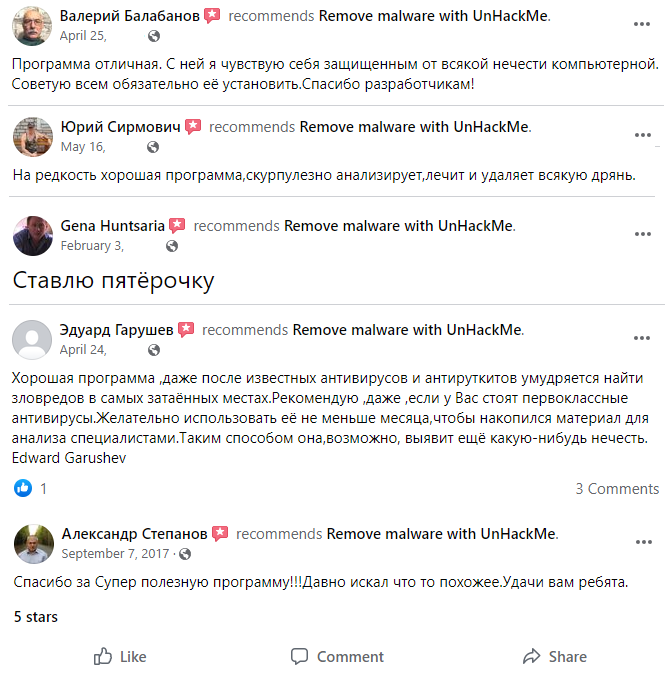Click Эдуард Гарушев's default avatar
Screen dimensions: 671x700
point(32,339)
